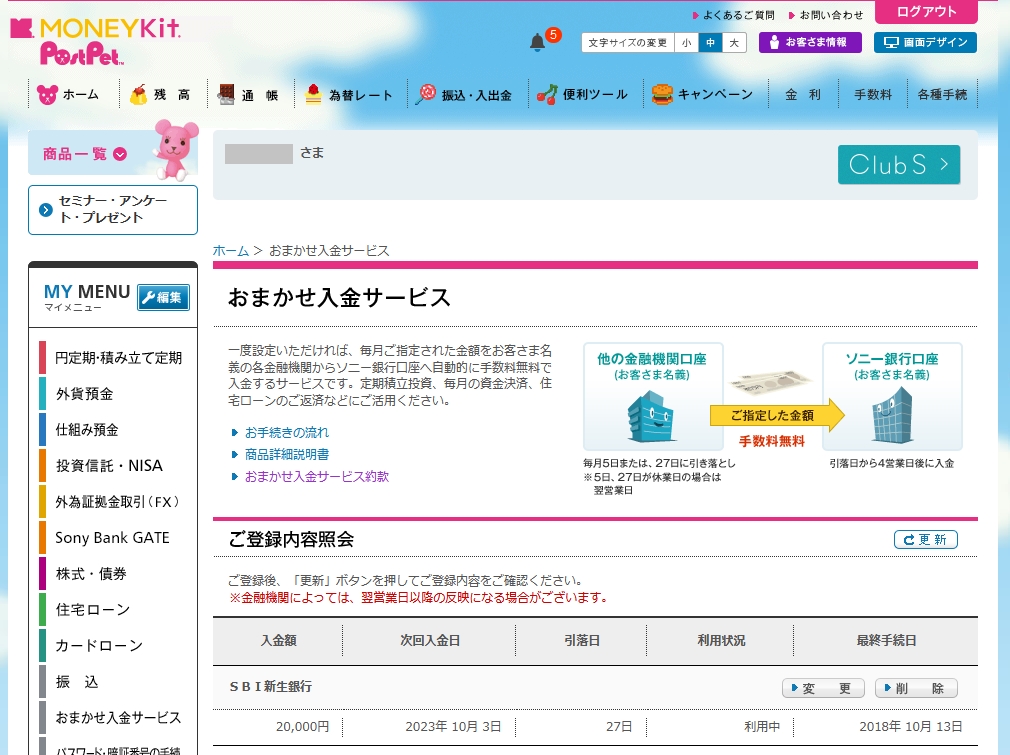Click the pink PostPet bear mascot
1010x755 pixels.
pyautogui.click(x=175, y=149)
